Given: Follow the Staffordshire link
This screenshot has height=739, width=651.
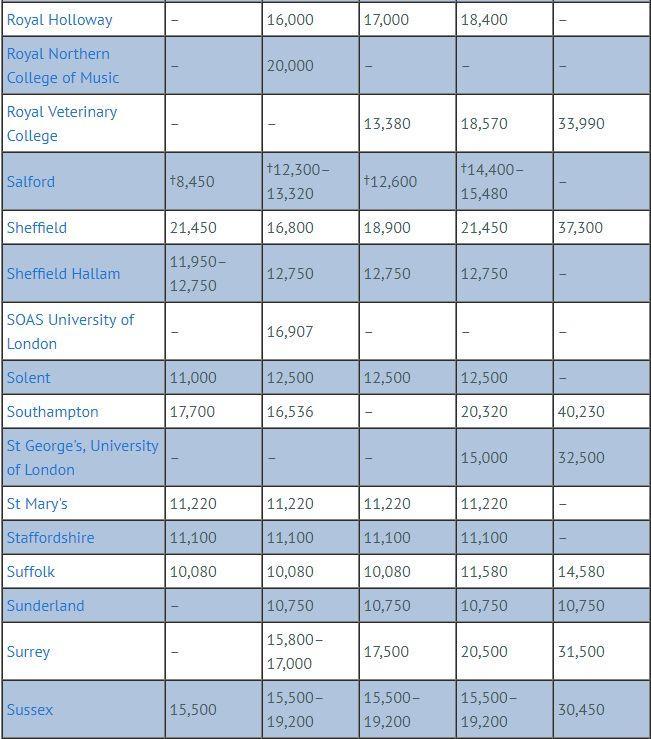Looking at the screenshot, I should 50,537.
